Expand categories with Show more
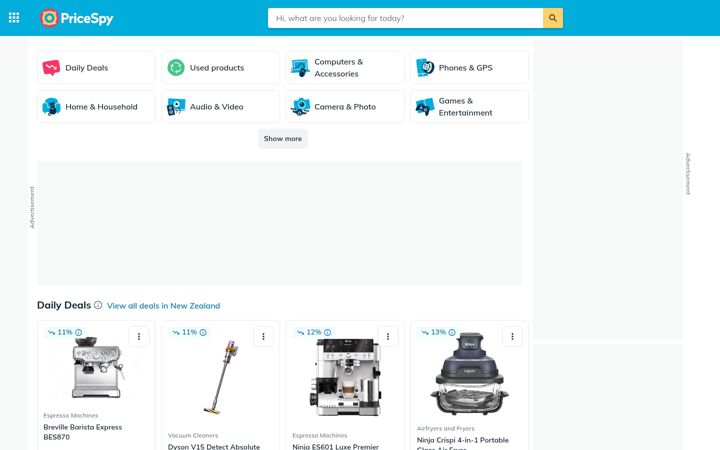 click(x=283, y=139)
